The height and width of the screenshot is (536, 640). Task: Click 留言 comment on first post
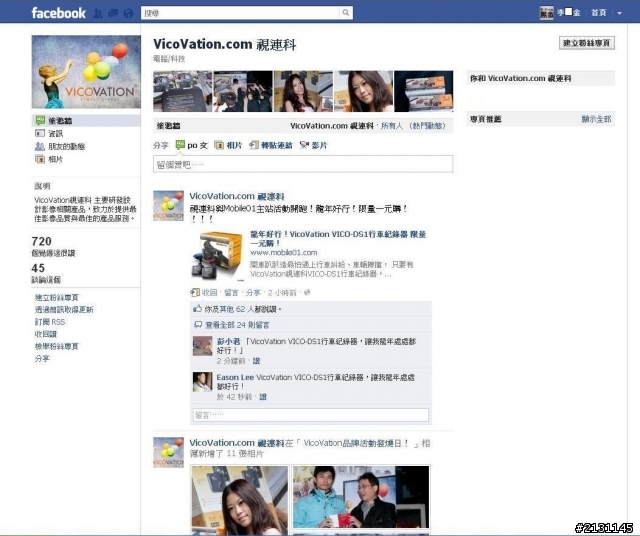[x=231, y=293]
